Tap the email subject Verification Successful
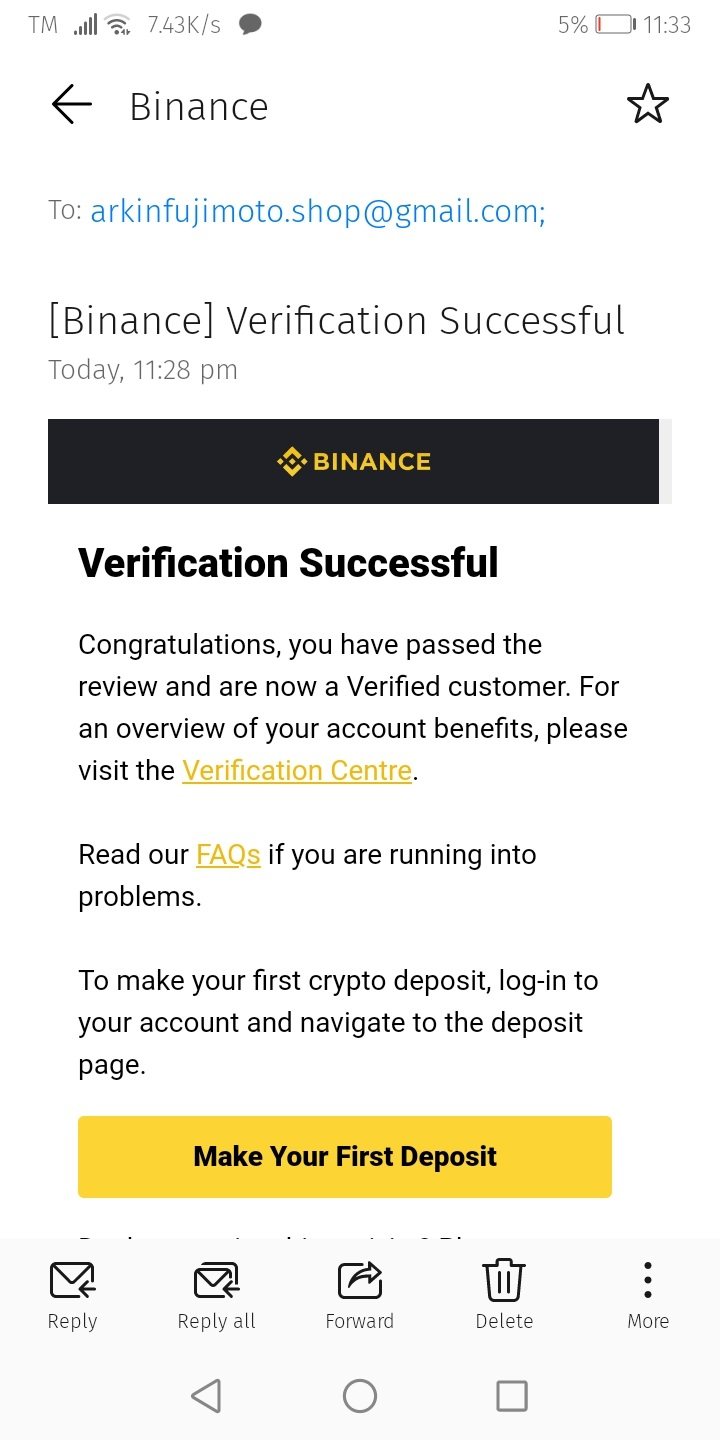Viewport: 720px width, 1440px height. (336, 321)
